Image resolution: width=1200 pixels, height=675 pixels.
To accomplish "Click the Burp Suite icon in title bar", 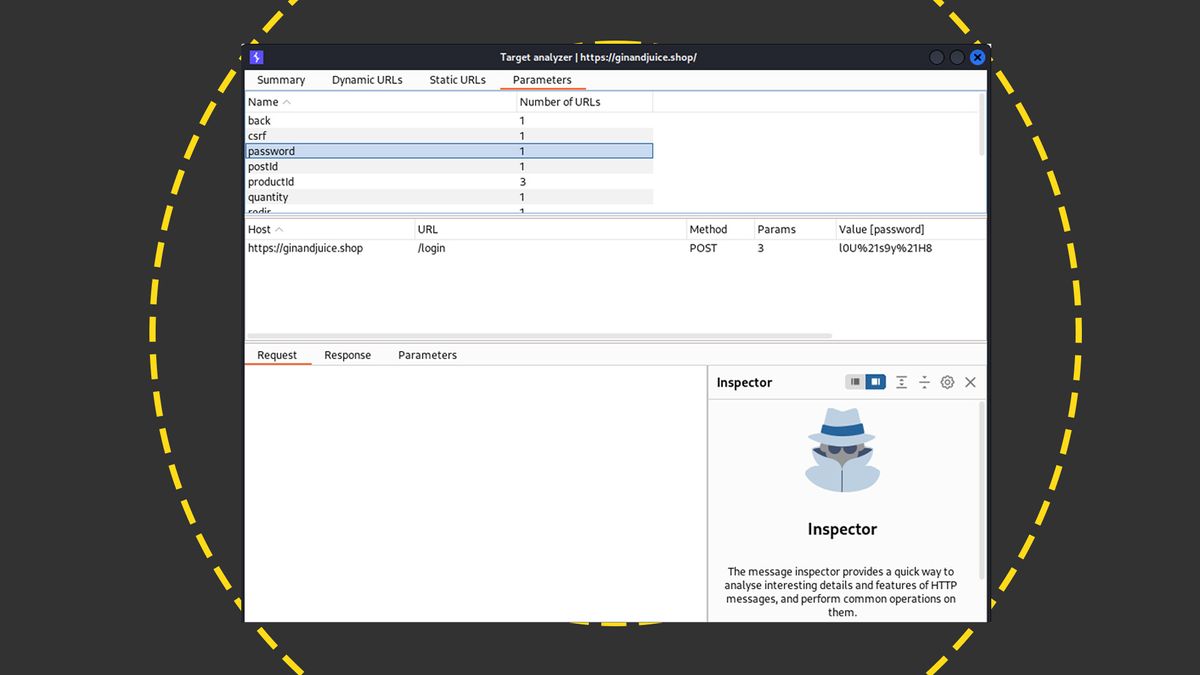I will pos(256,57).
